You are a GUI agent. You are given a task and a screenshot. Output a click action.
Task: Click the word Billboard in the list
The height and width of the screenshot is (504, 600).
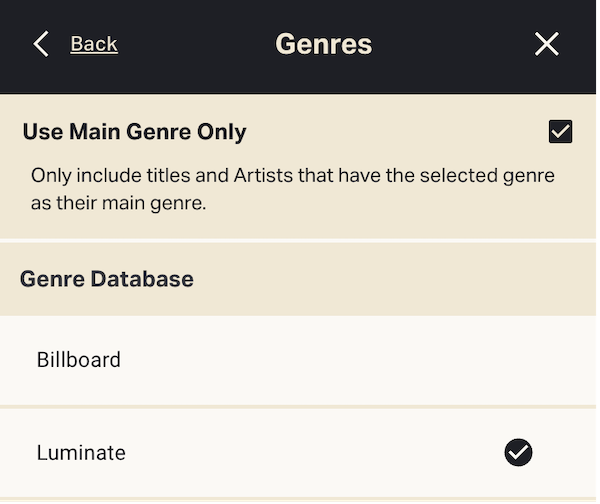(79, 360)
